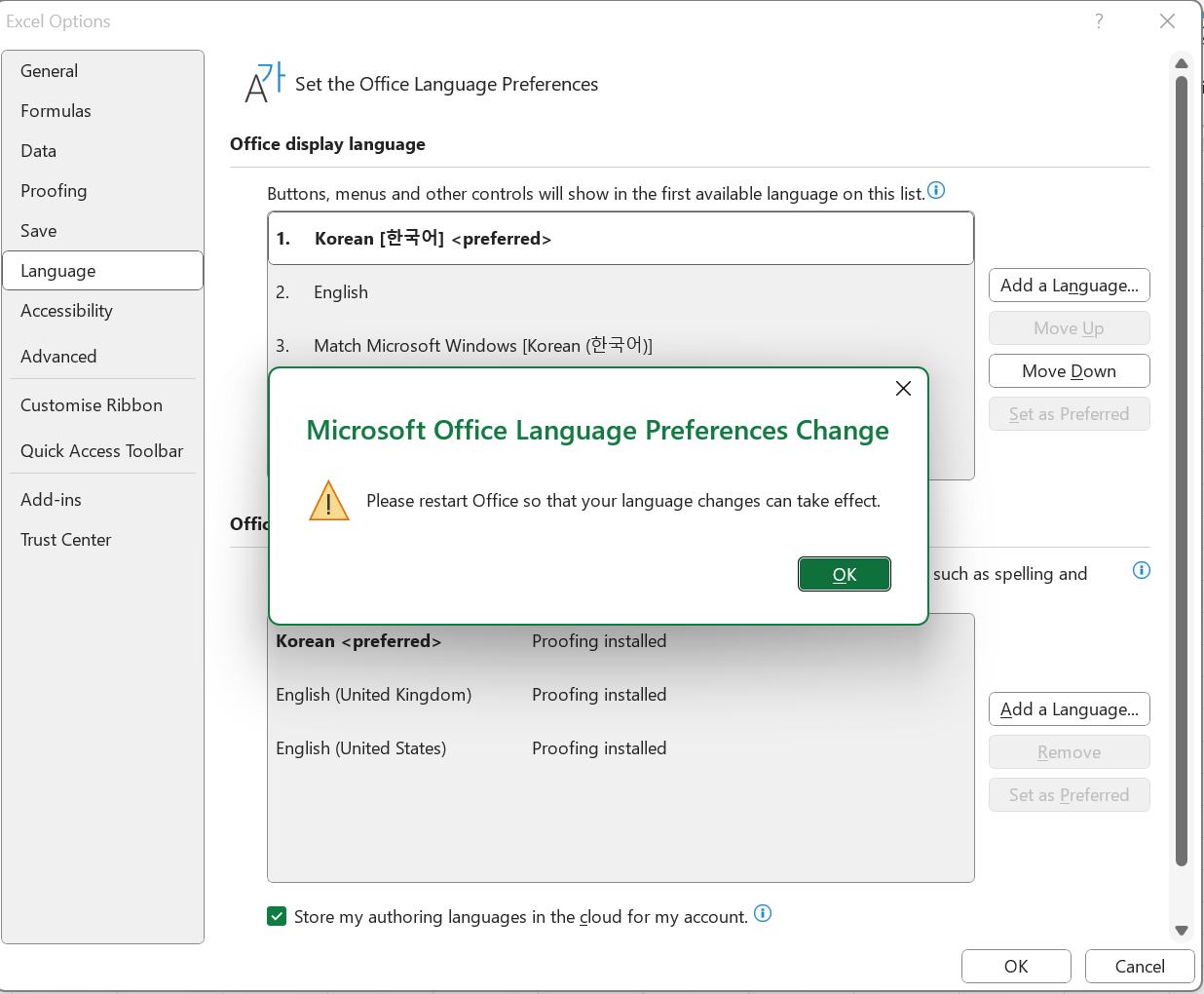Click Set as Preferred for display language
Screen dimensions: 1204x994
point(1070,414)
